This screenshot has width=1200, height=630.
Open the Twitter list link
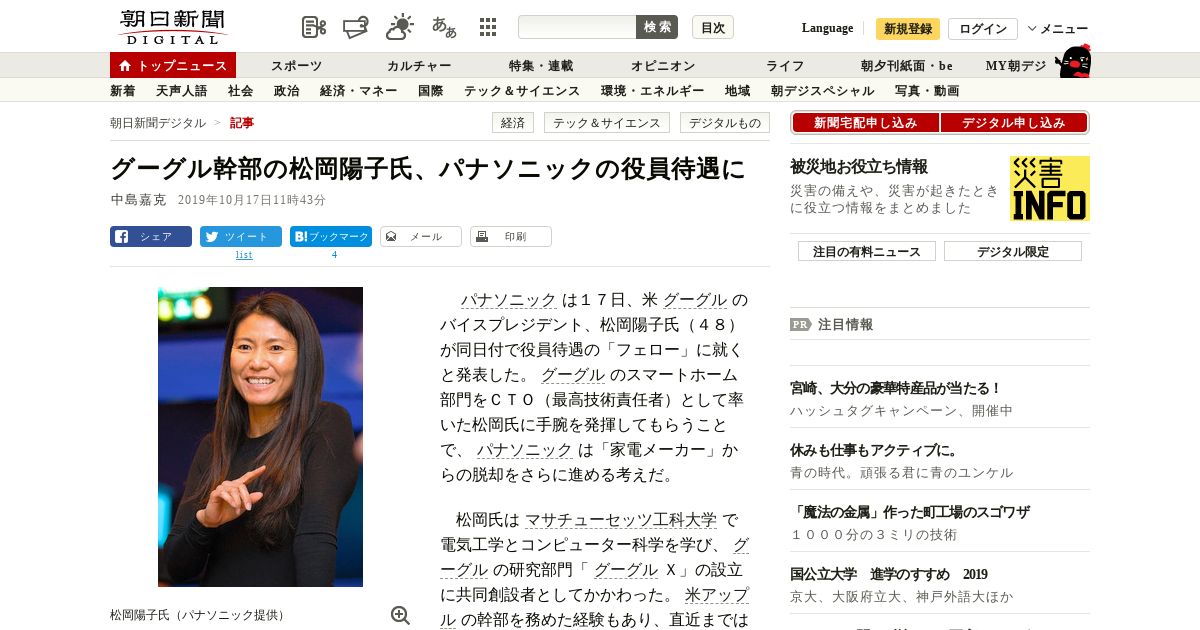(x=244, y=255)
